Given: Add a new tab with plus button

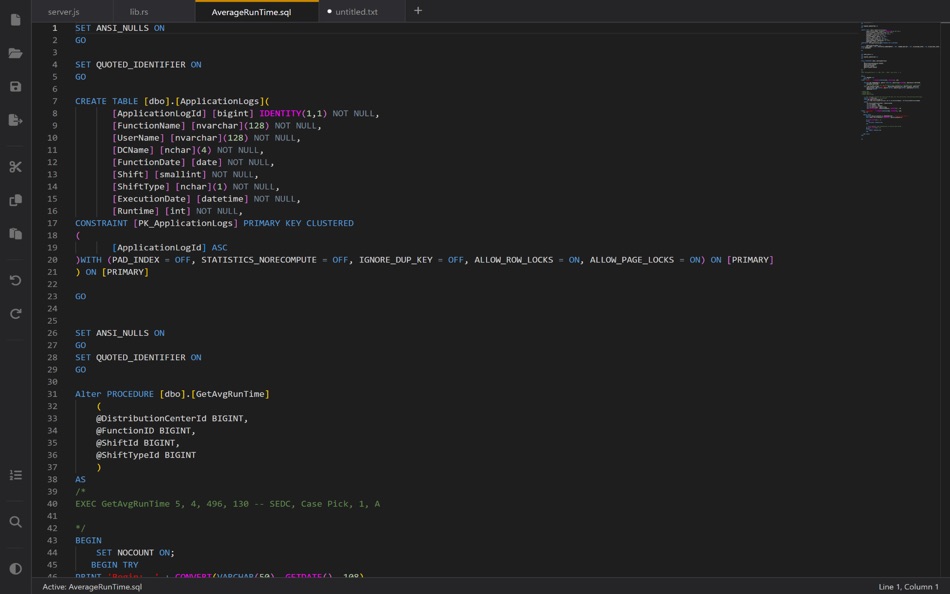Looking at the screenshot, I should [418, 10].
